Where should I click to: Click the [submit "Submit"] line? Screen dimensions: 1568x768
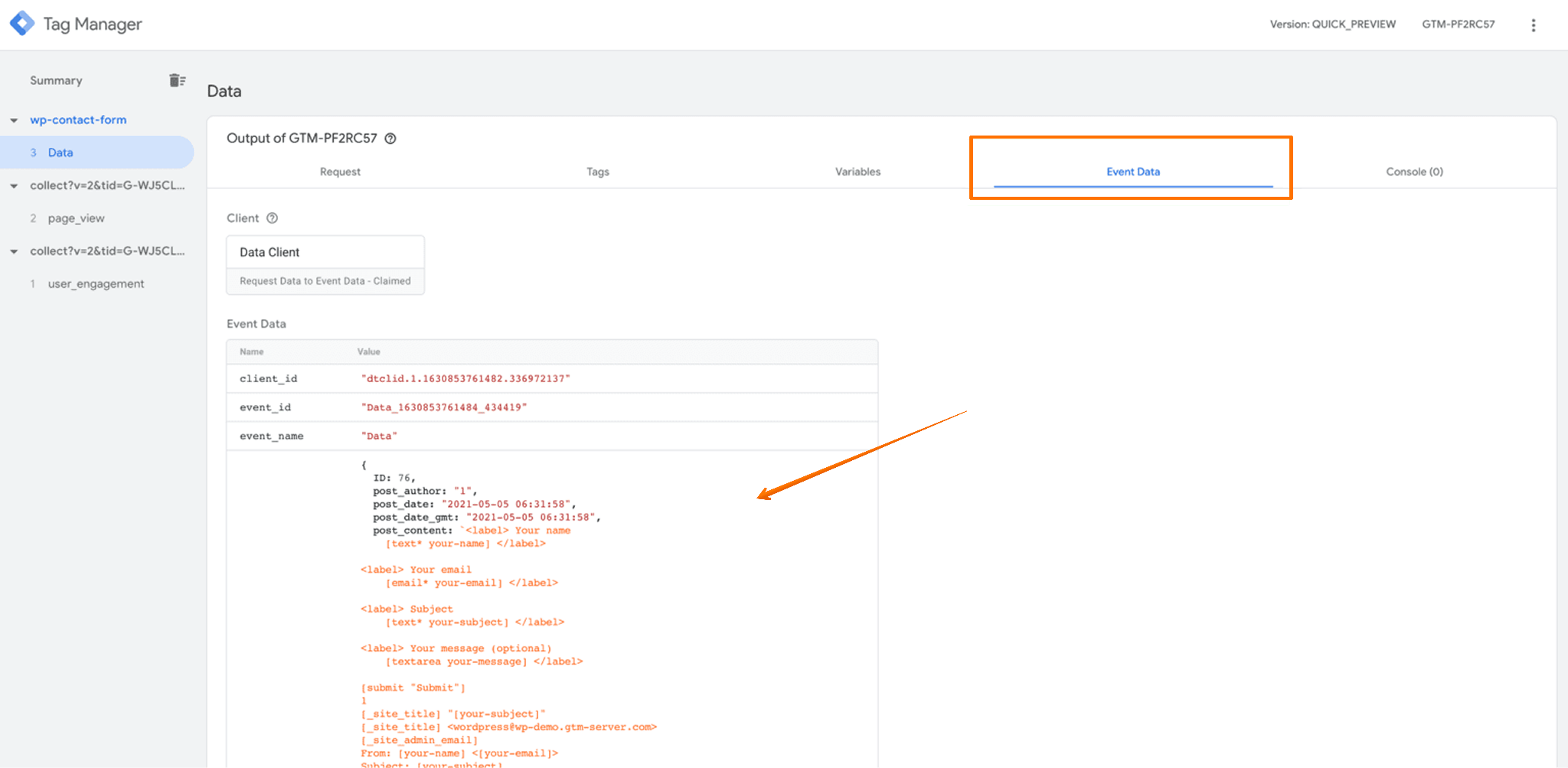413,688
